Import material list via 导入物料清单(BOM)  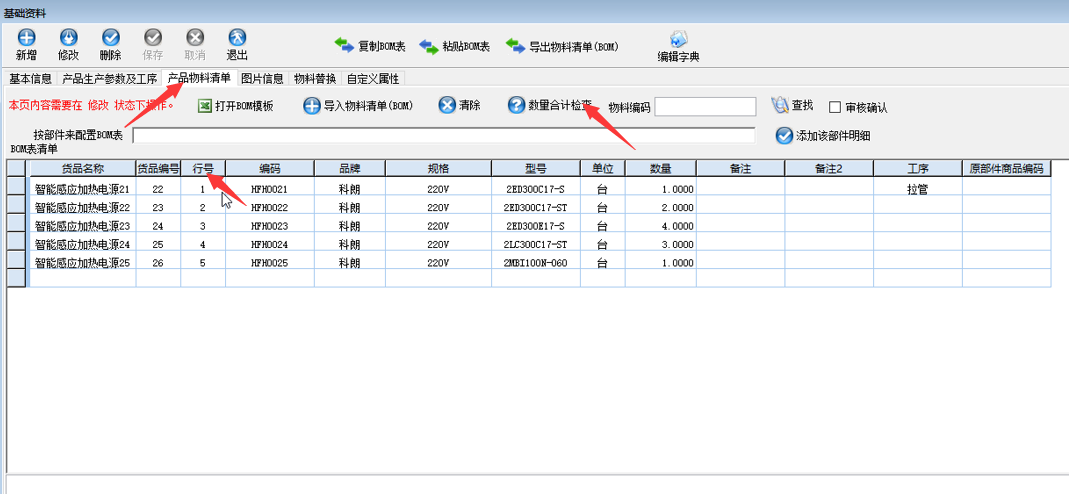[x=359, y=106]
